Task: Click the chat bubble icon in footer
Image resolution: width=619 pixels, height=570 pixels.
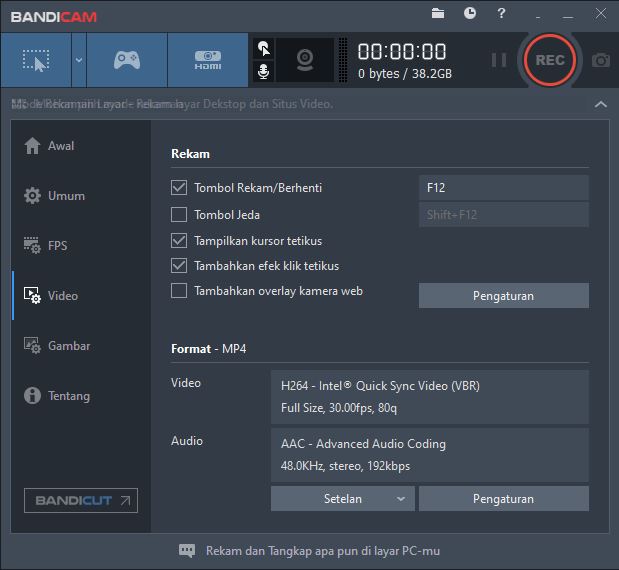Action: tap(187, 550)
